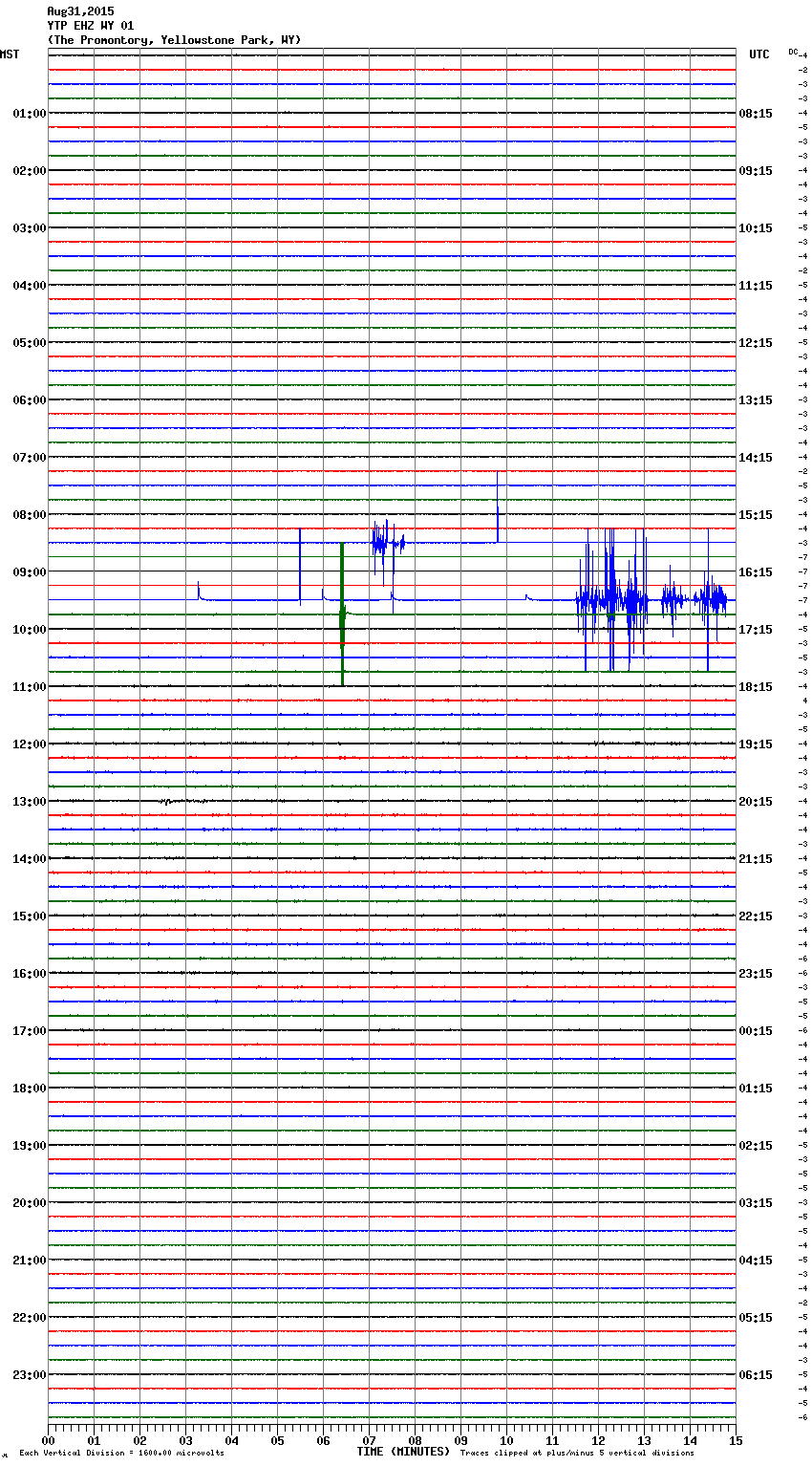Select the 02:00 MST time label

(x=30, y=171)
